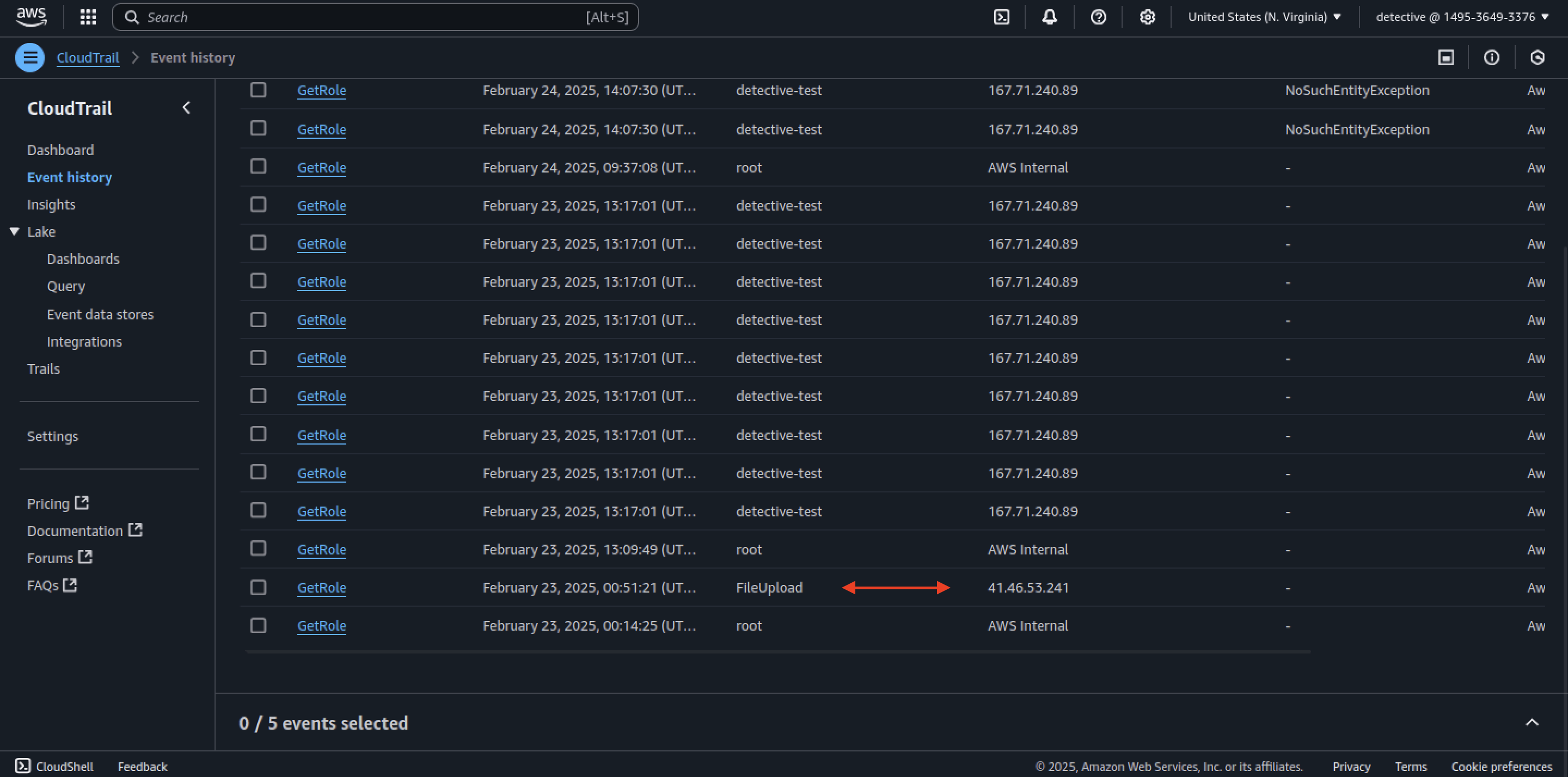Open GetRole event from the FileUpload row
The width and height of the screenshot is (1568, 777).
pyautogui.click(x=321, y=588)
